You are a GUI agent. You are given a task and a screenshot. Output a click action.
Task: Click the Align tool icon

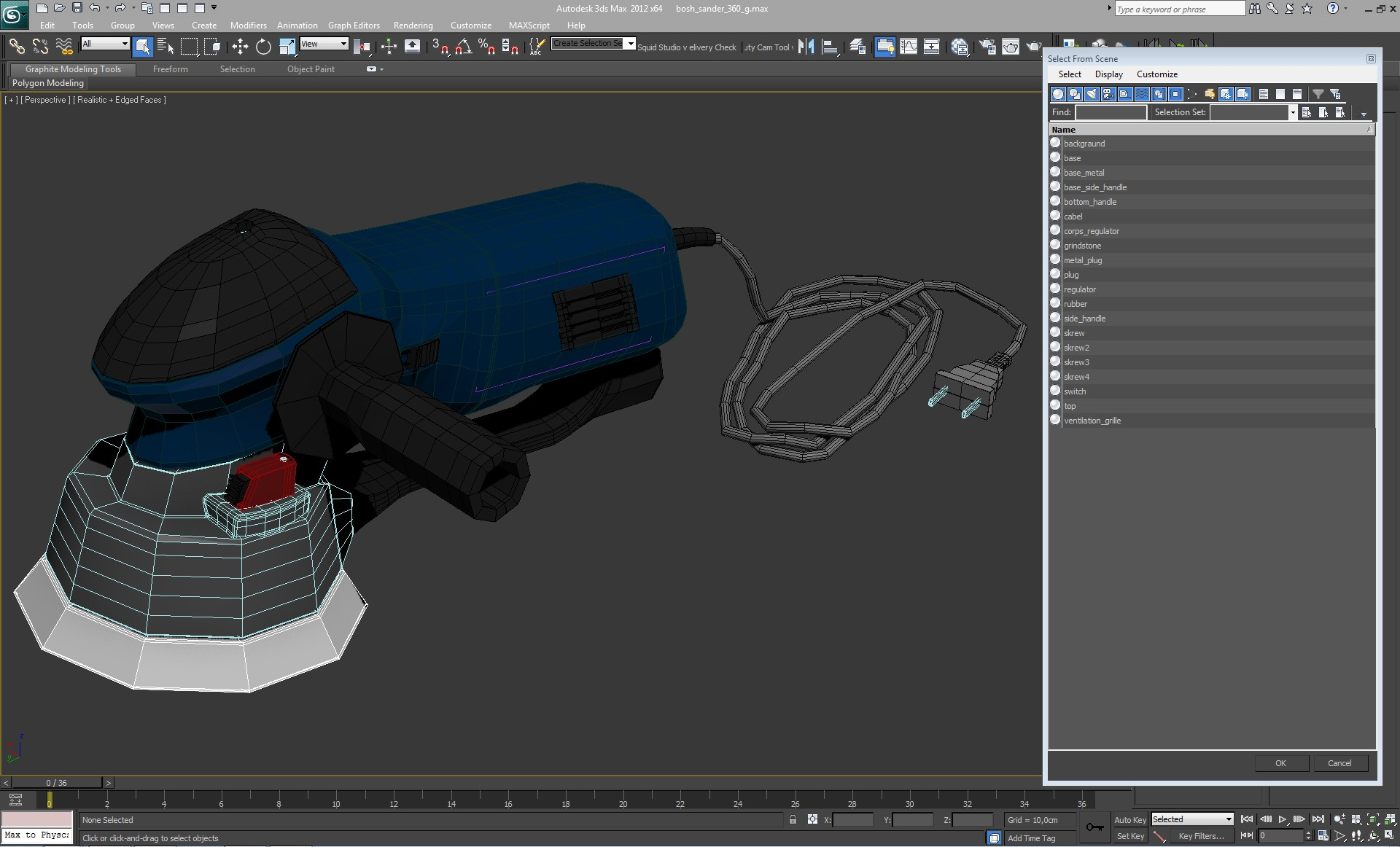click(830, 47)
